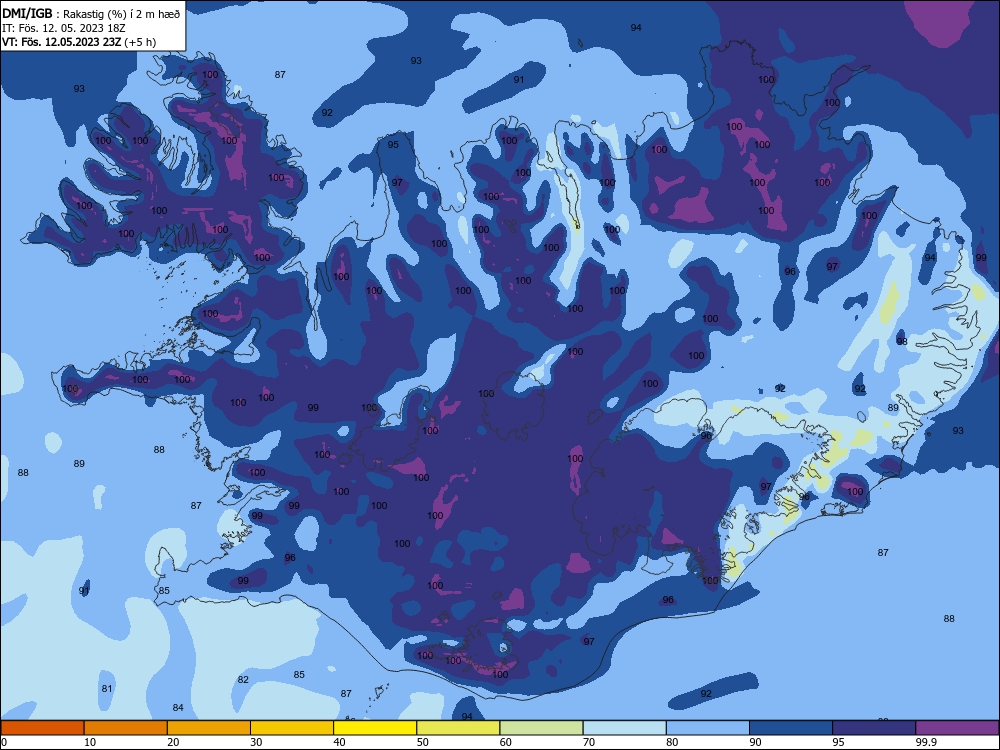Click the legend tick label 50
This screenshot has height=750, width=1000.
point(423,742)
